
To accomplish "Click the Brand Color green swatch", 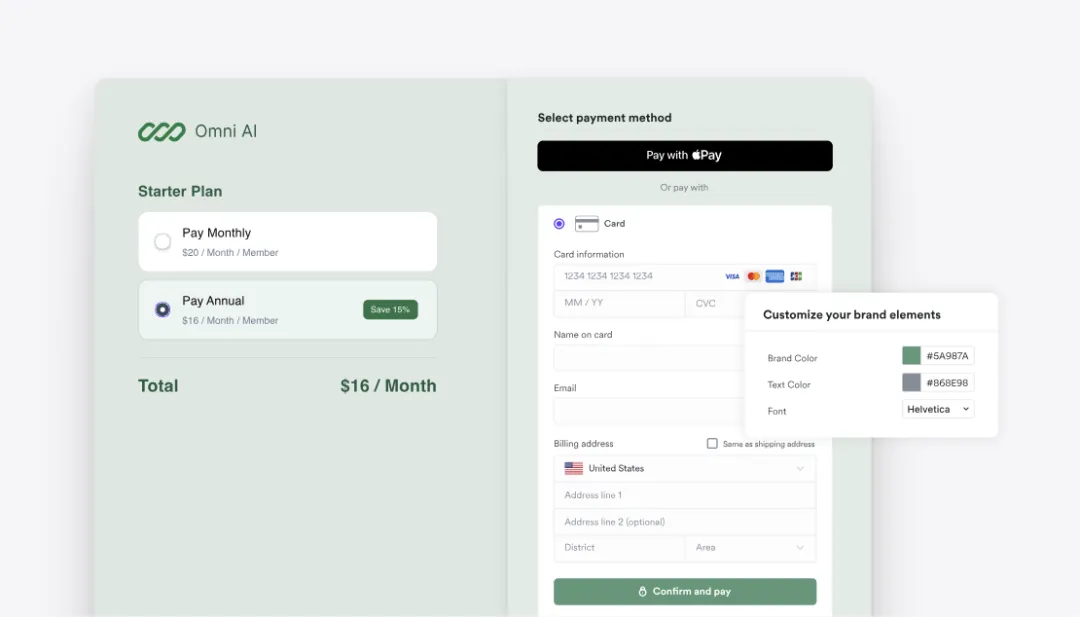I will (911, 355).
